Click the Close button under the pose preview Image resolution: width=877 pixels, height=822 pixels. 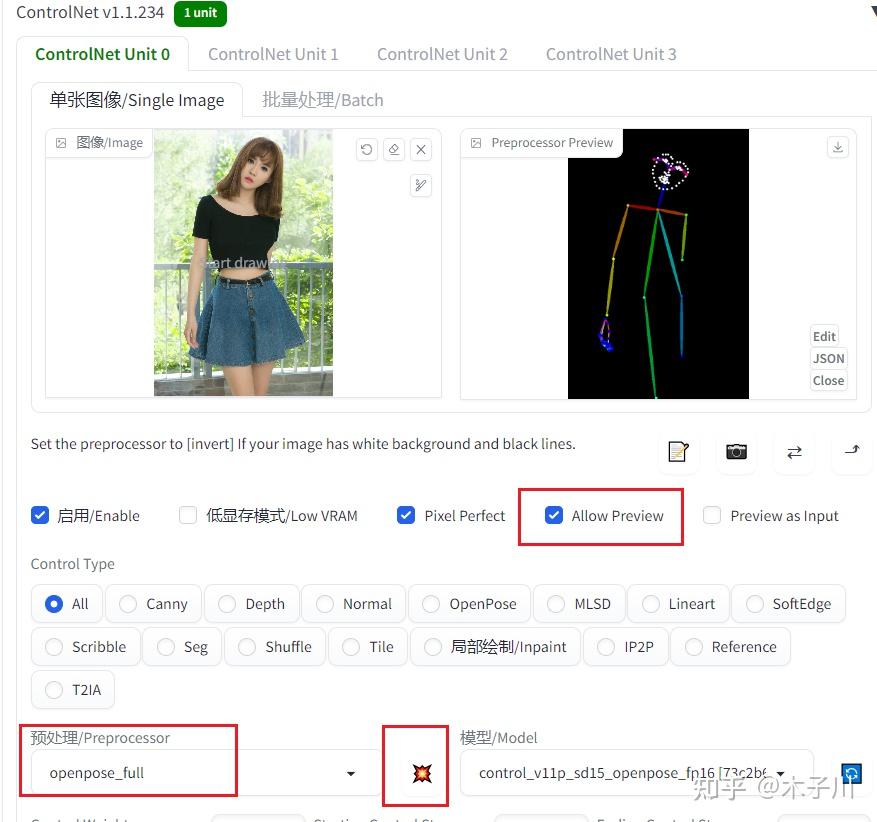click(x=828, y=380)
